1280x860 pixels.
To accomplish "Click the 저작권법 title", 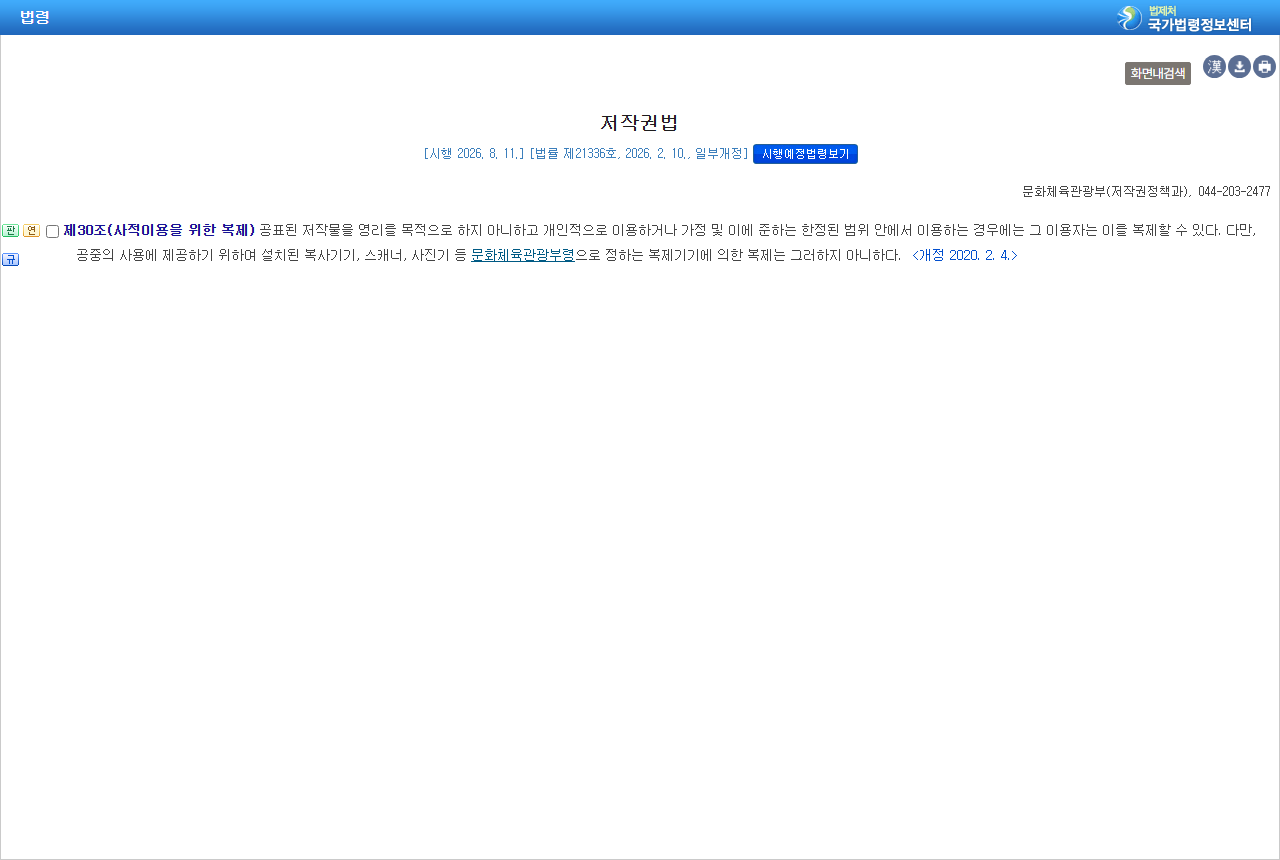I will coord(639,123).
